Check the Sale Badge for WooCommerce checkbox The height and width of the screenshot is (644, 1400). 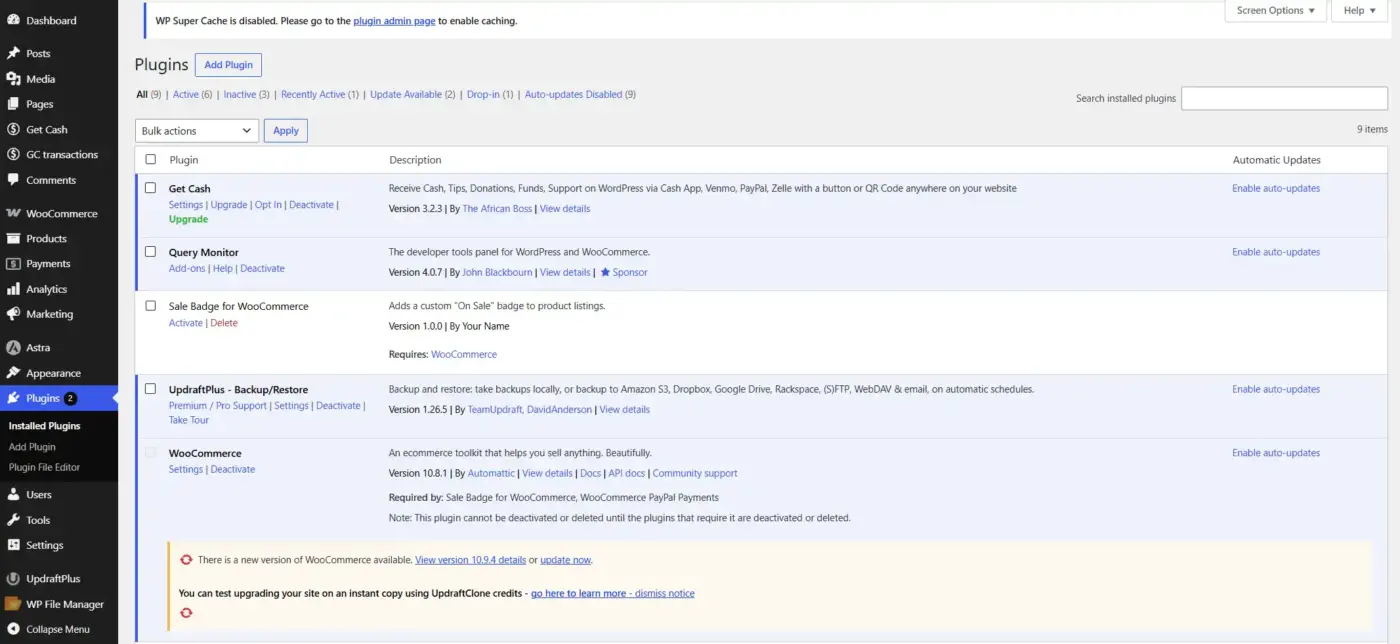(151, 306)
